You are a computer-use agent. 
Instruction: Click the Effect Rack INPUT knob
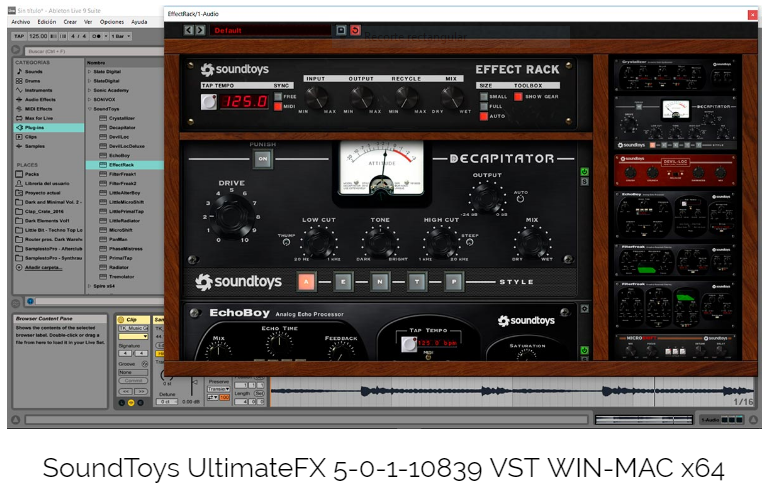click(x=316, y=97)
